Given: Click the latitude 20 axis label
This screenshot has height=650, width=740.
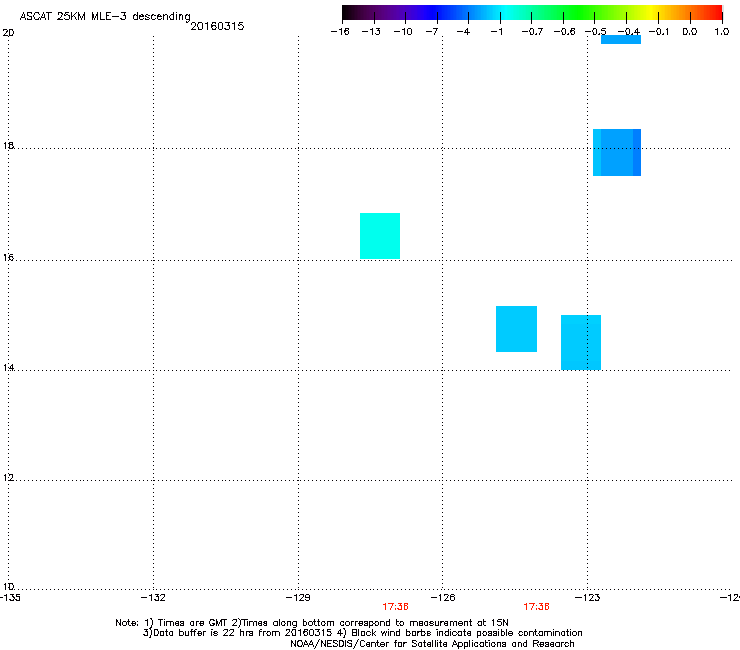Looking at the screenshot, I should click(x=8, y=33).
